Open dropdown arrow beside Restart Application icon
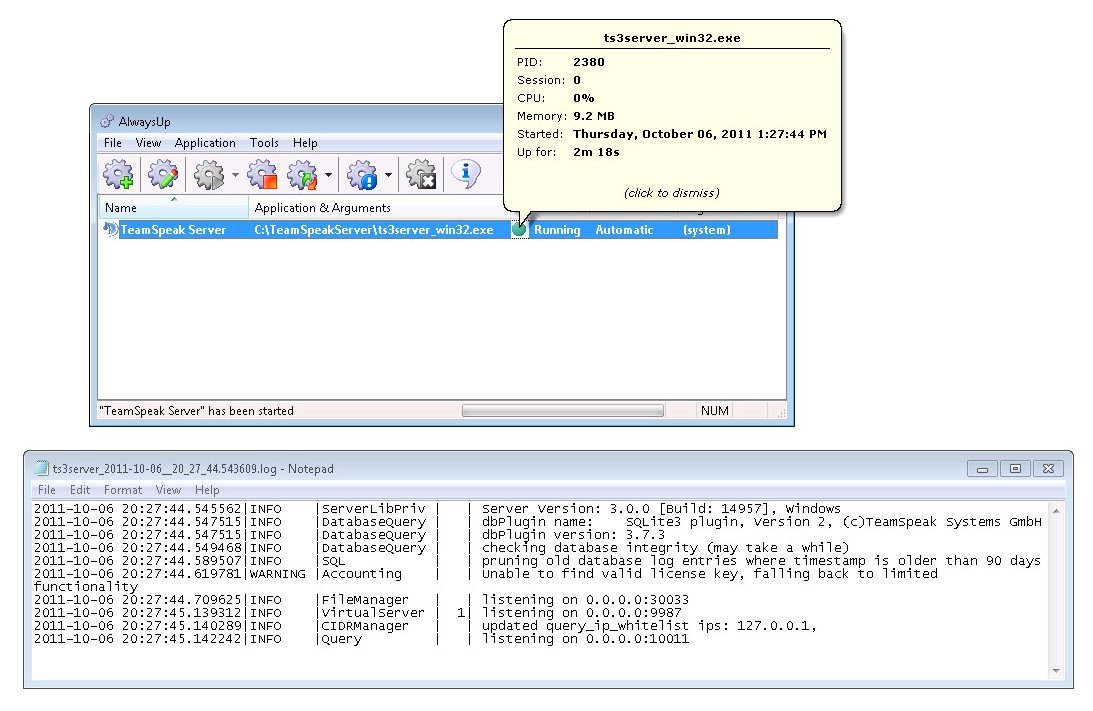Image resolution: width=1093 pixels, height=711 pixels. click(x=328, y=175)
